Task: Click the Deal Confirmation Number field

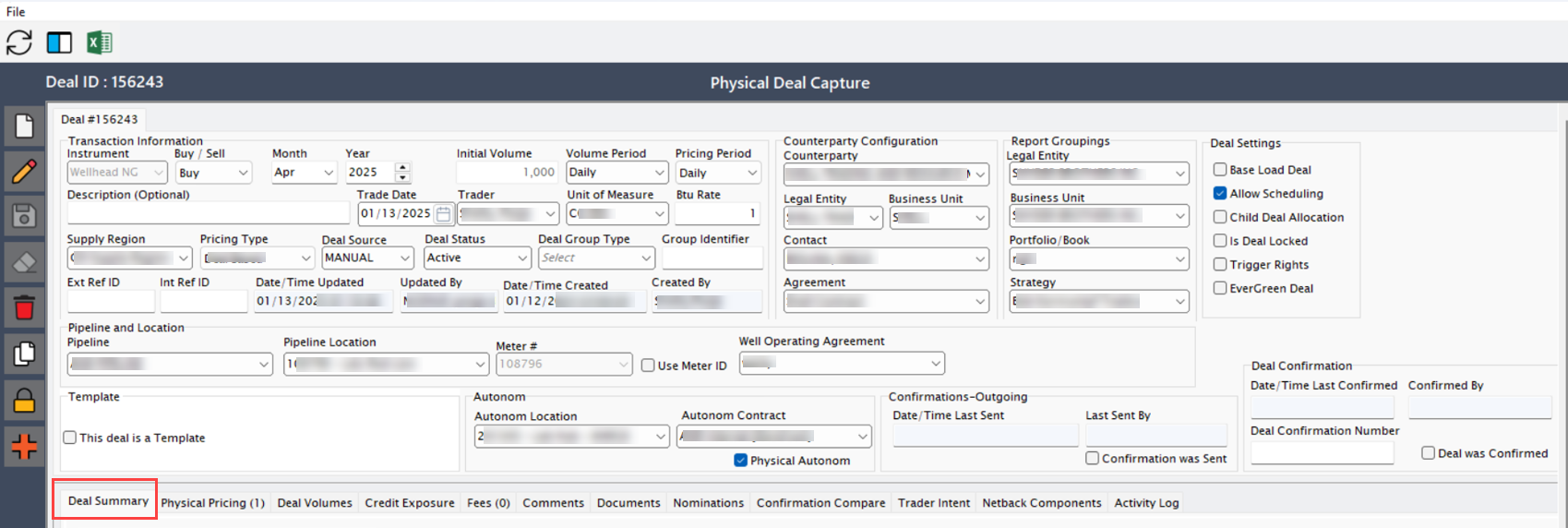Action: coord(1322,453)
